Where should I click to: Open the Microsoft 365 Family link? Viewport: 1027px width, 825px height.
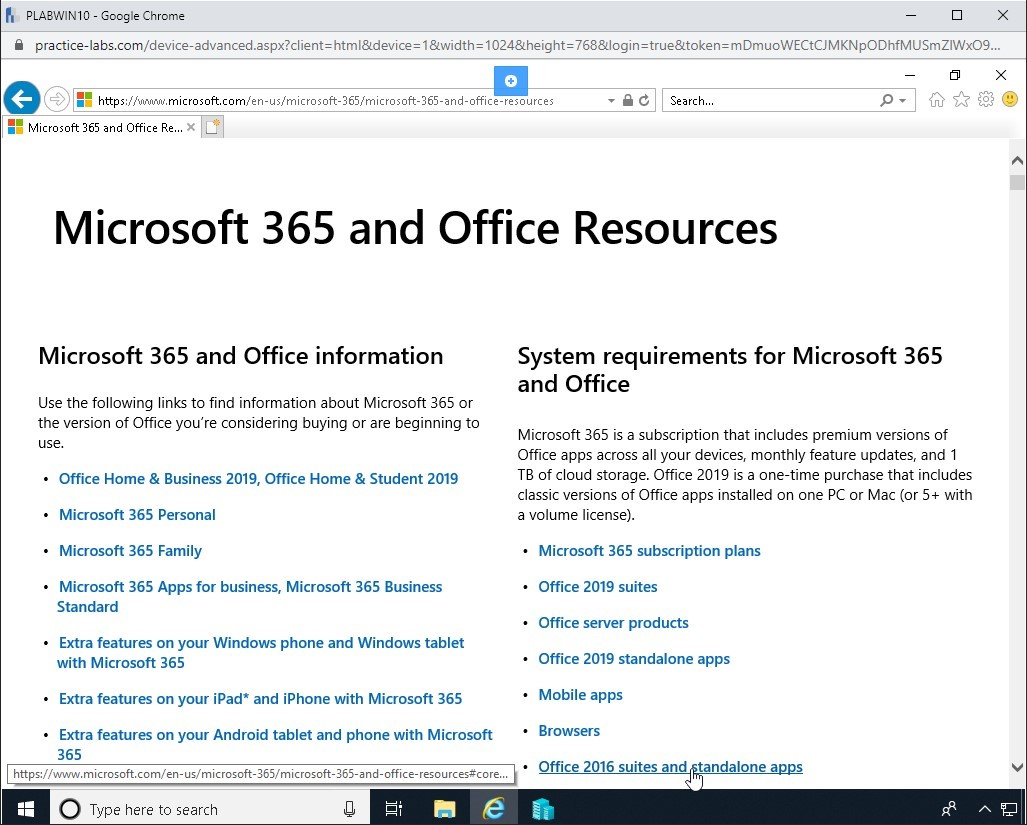tap(130, 551)
